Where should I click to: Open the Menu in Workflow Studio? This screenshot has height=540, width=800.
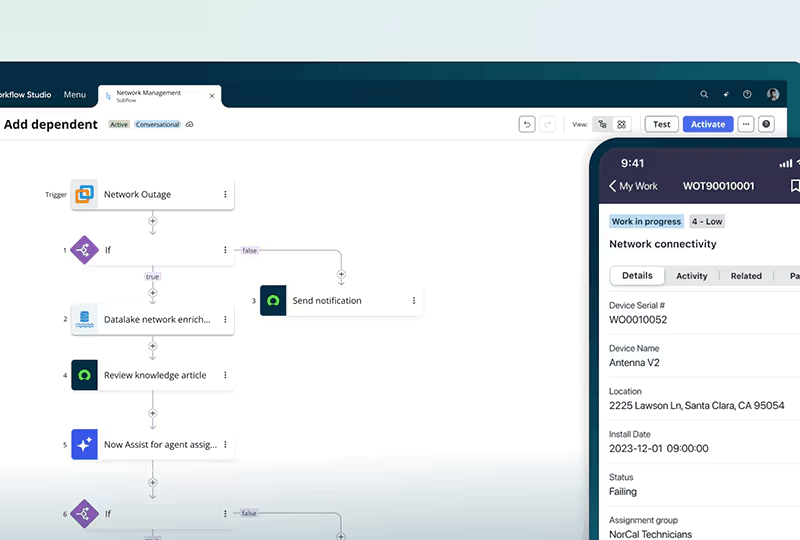click(74, 94)
